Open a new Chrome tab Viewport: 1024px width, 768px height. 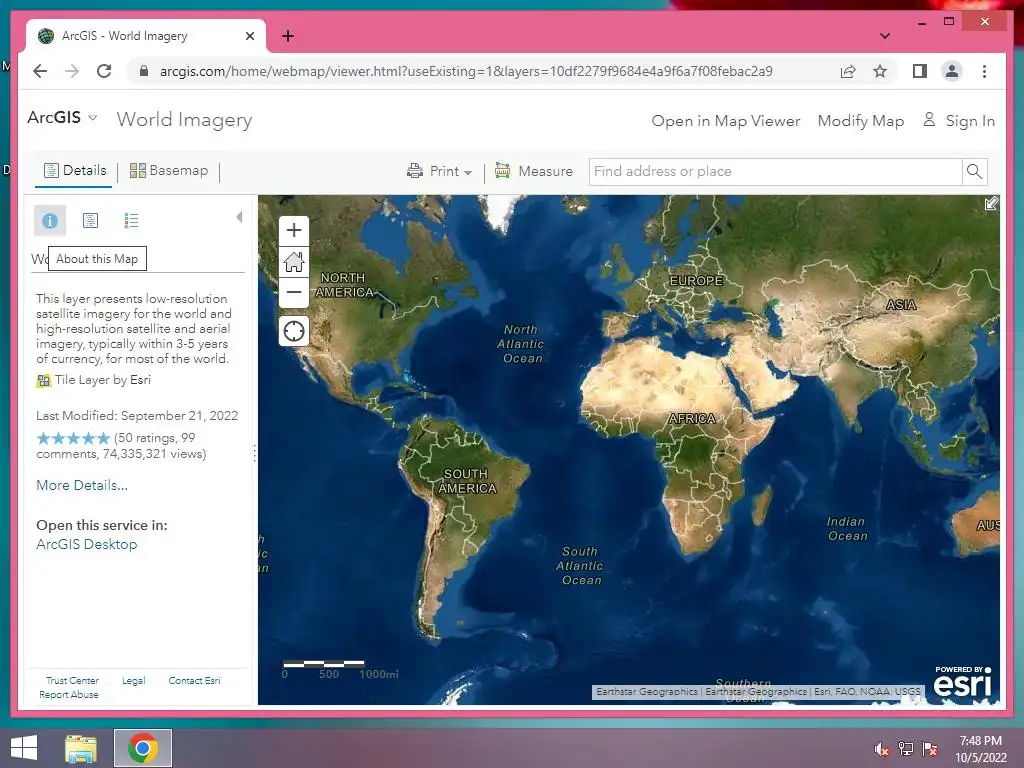tap(288, 36)
